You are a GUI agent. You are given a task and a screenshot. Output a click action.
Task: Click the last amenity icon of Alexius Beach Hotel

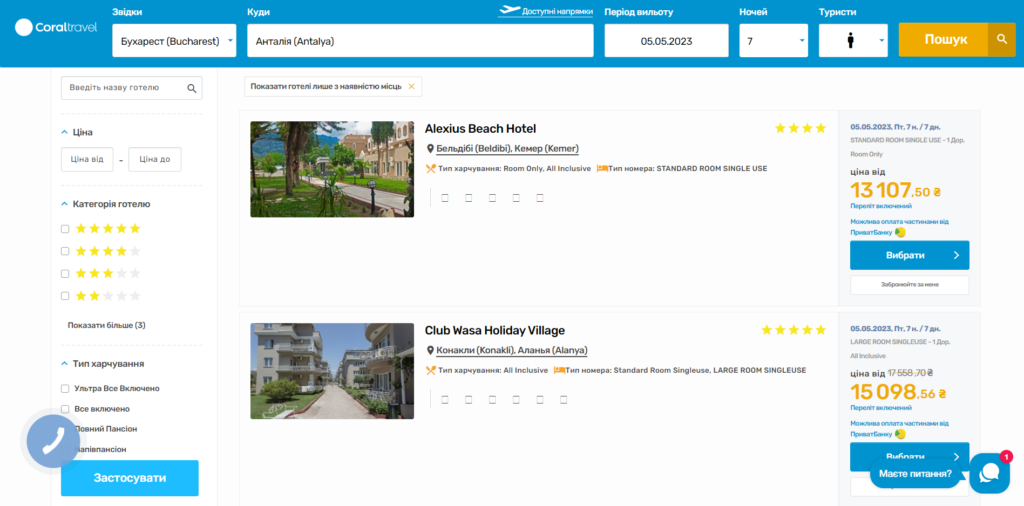pos(540,198)
